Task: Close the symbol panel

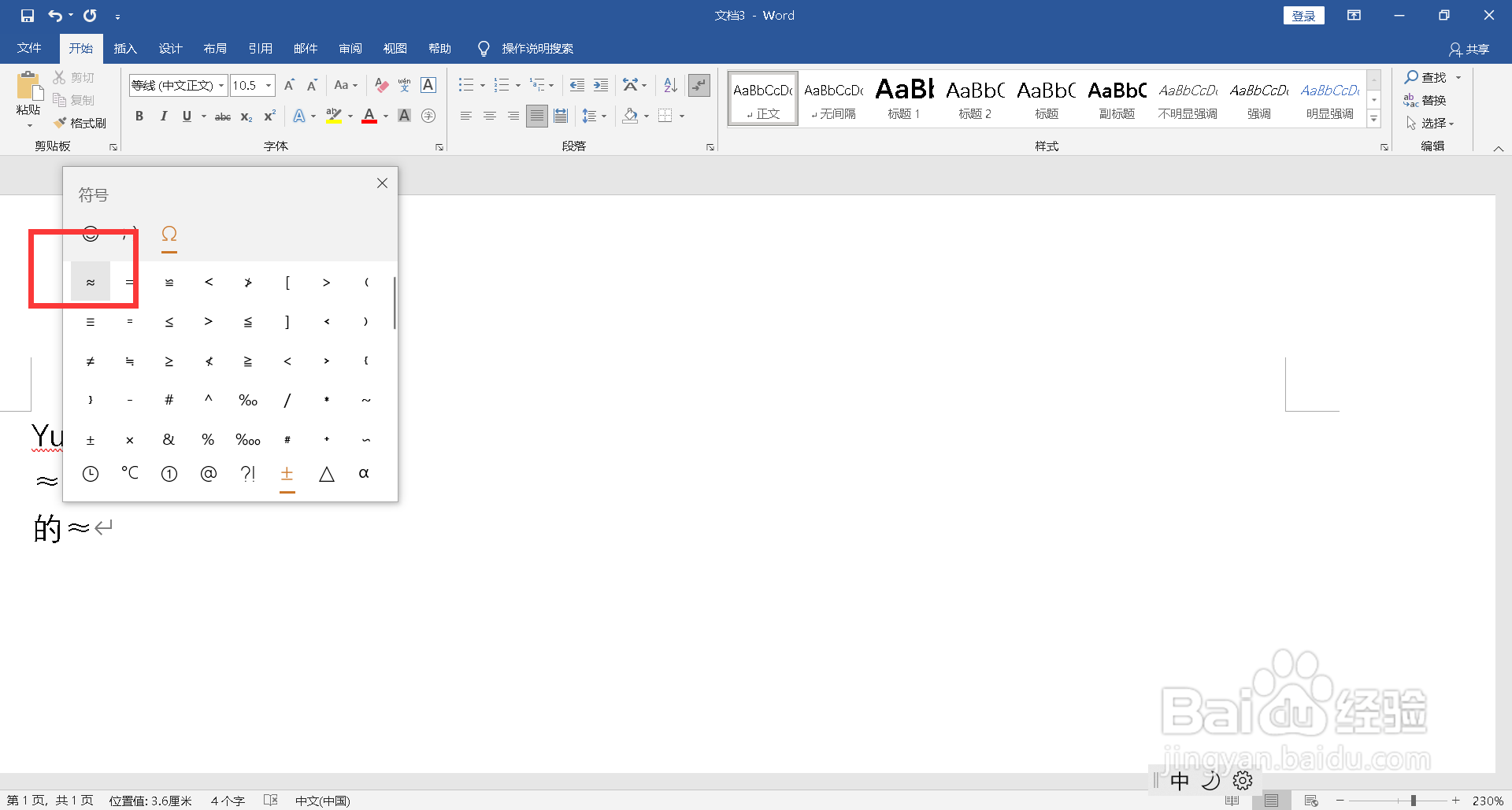Action: tap(382, 183)
